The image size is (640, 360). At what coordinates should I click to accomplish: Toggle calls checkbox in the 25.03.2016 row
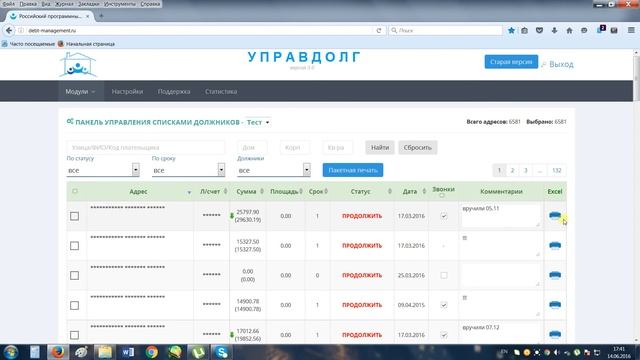(x=444, y=276)
